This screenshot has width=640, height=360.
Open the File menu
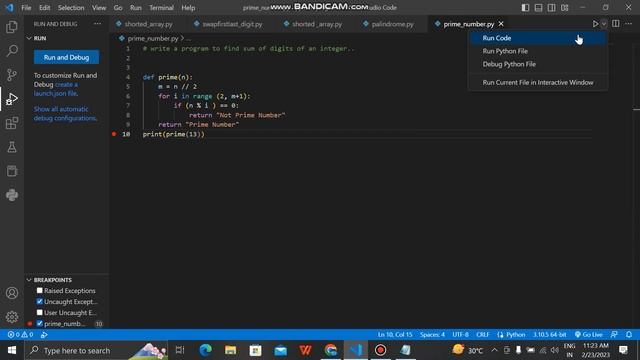[x=26, y=8]
